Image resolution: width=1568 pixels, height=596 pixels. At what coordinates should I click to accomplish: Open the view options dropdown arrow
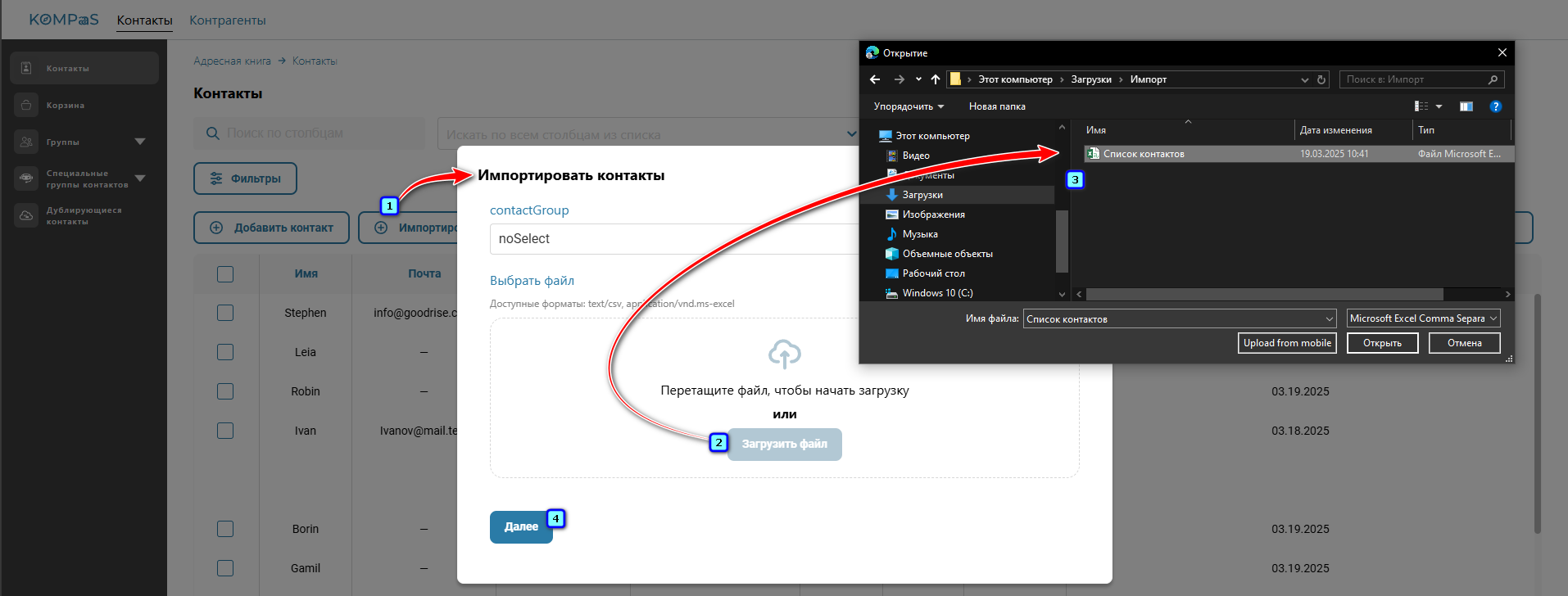coord(1439,106)
